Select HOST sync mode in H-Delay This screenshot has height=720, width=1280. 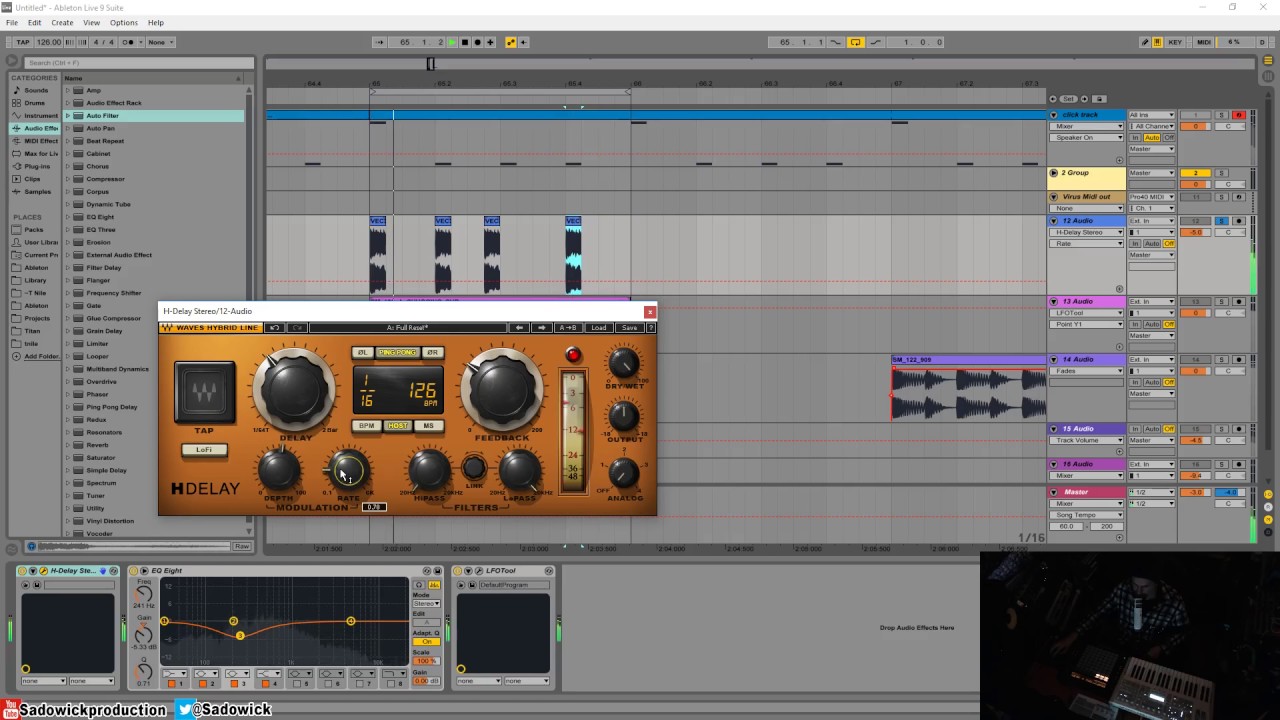coord(398,426)
